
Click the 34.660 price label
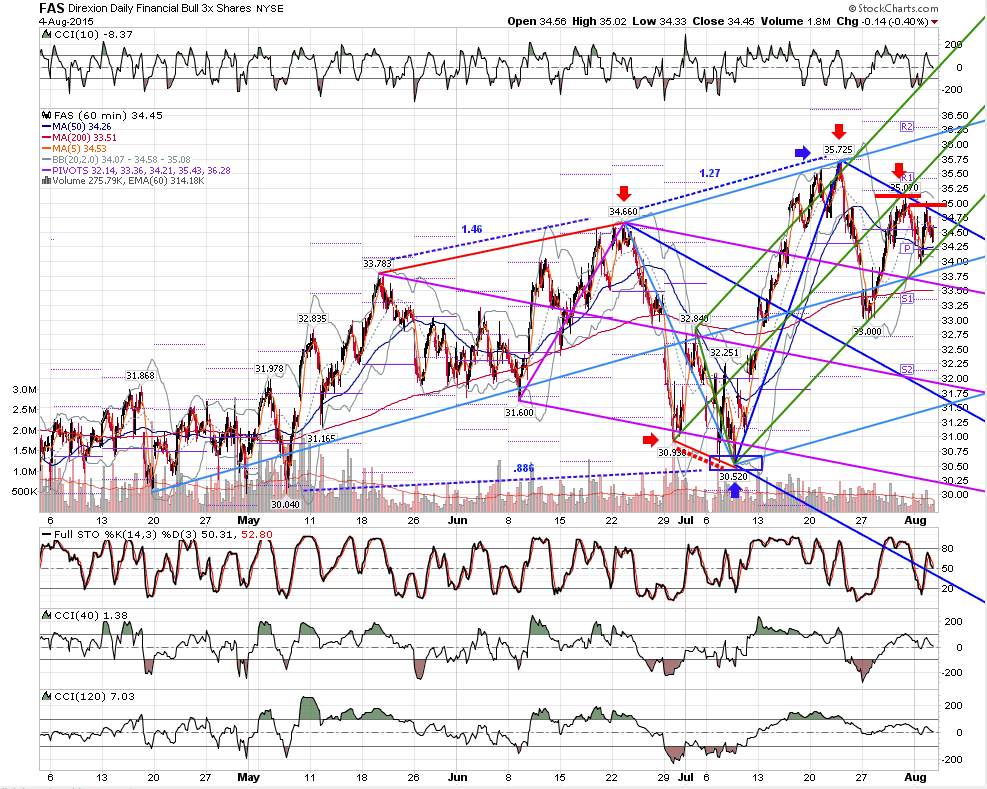click(623, 212)
